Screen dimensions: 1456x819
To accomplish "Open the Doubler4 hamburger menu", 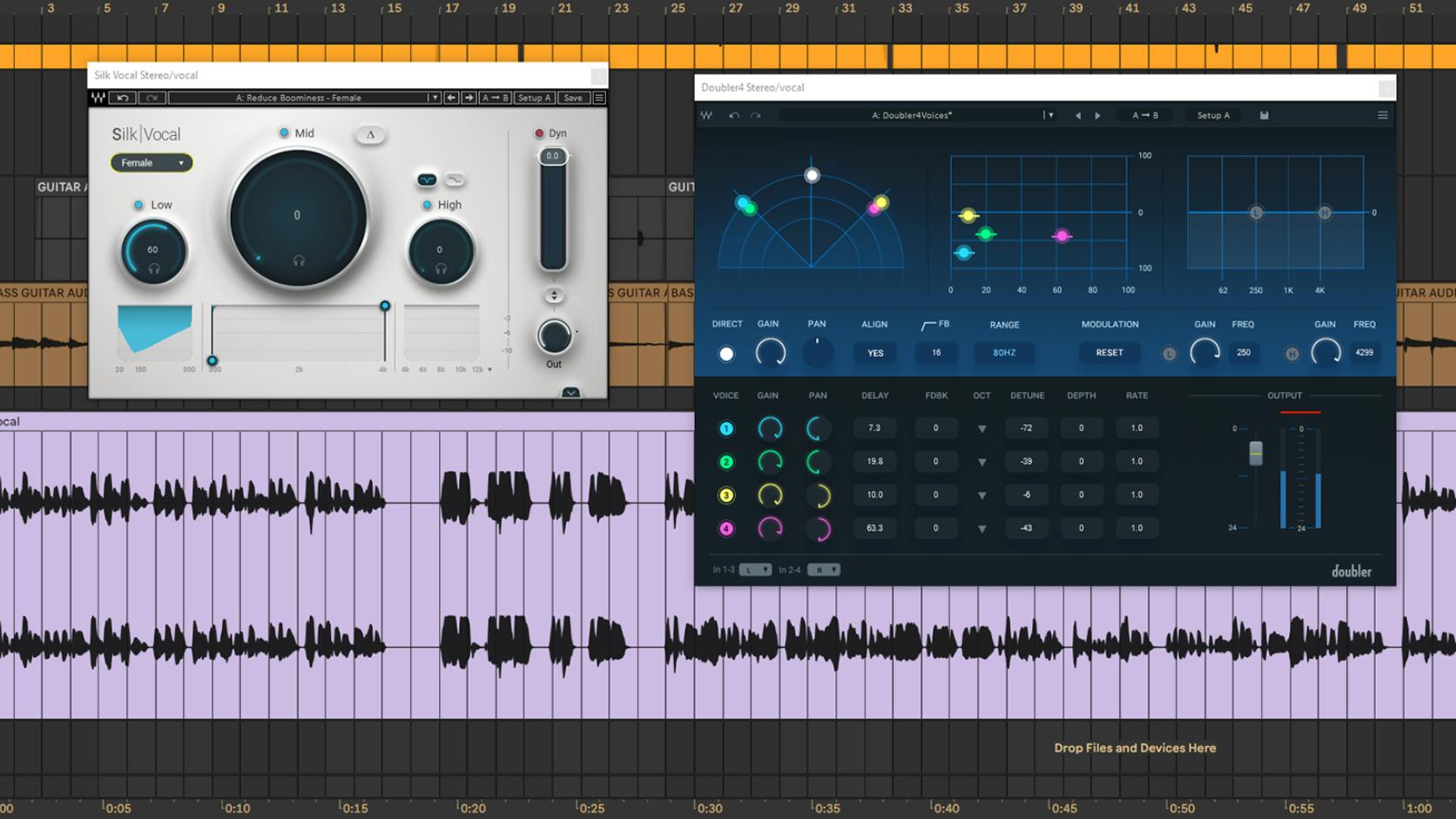I will coord(1382,115).
